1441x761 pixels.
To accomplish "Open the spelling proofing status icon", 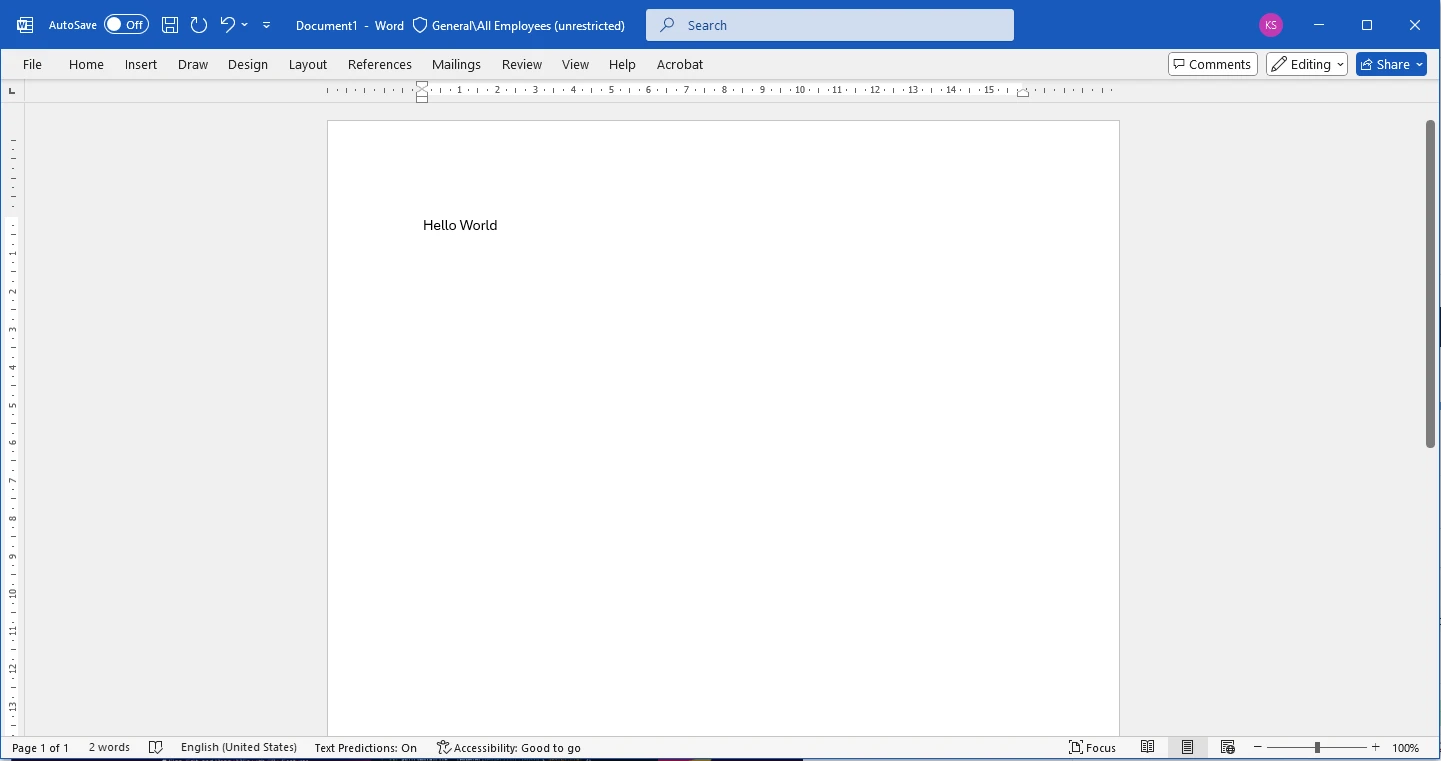I will [155, 748].
